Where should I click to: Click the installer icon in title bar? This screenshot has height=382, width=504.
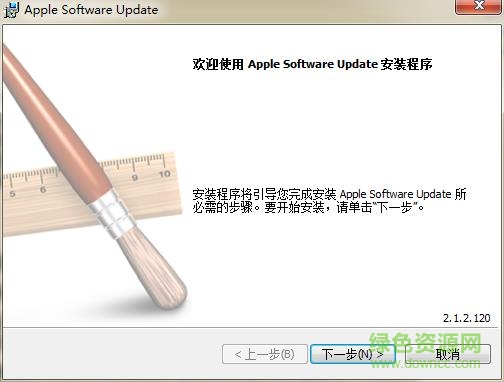coord(11,10)
